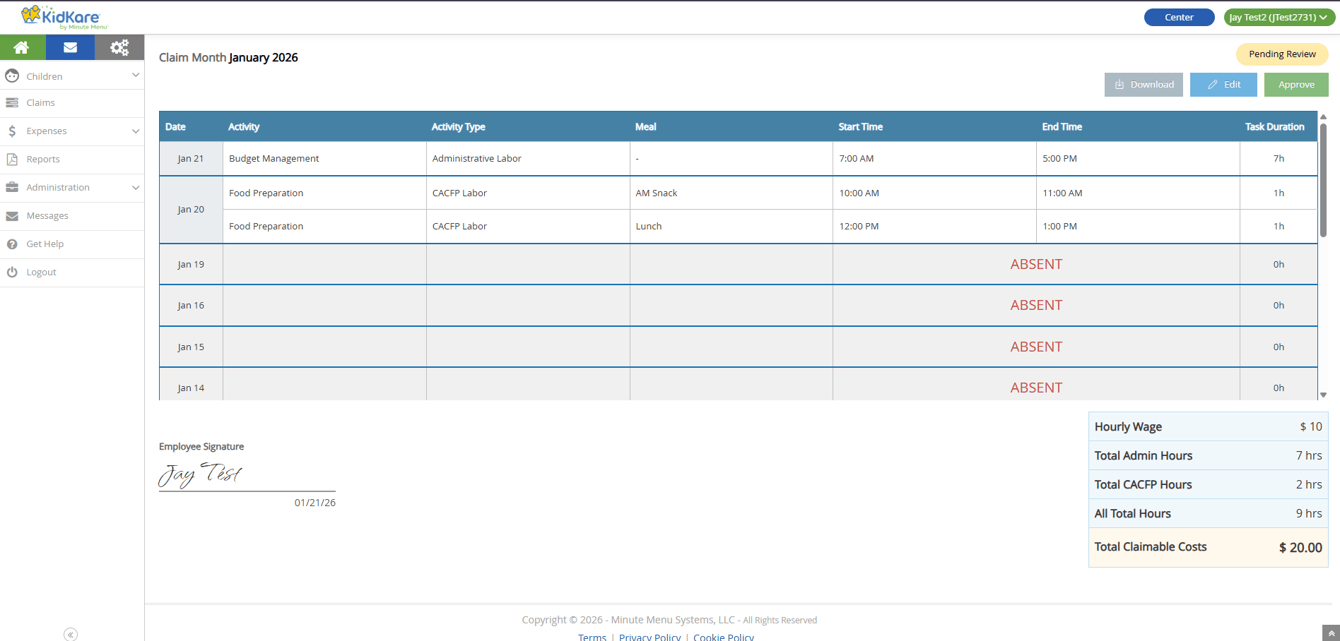1340x641 pixels.
Task: Open the Terms link in footer
Action: (592, 636)
